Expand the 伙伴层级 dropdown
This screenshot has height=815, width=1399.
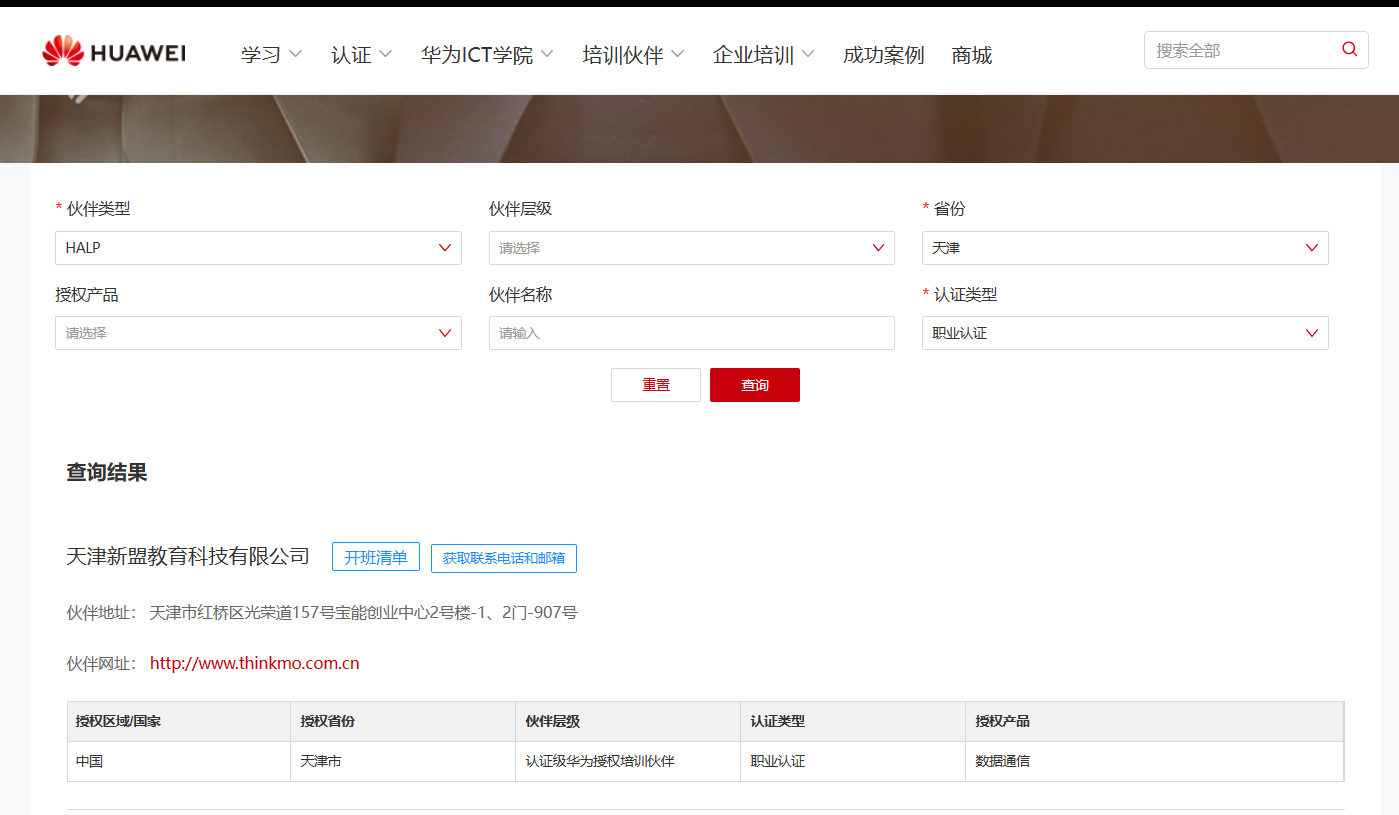691,248
